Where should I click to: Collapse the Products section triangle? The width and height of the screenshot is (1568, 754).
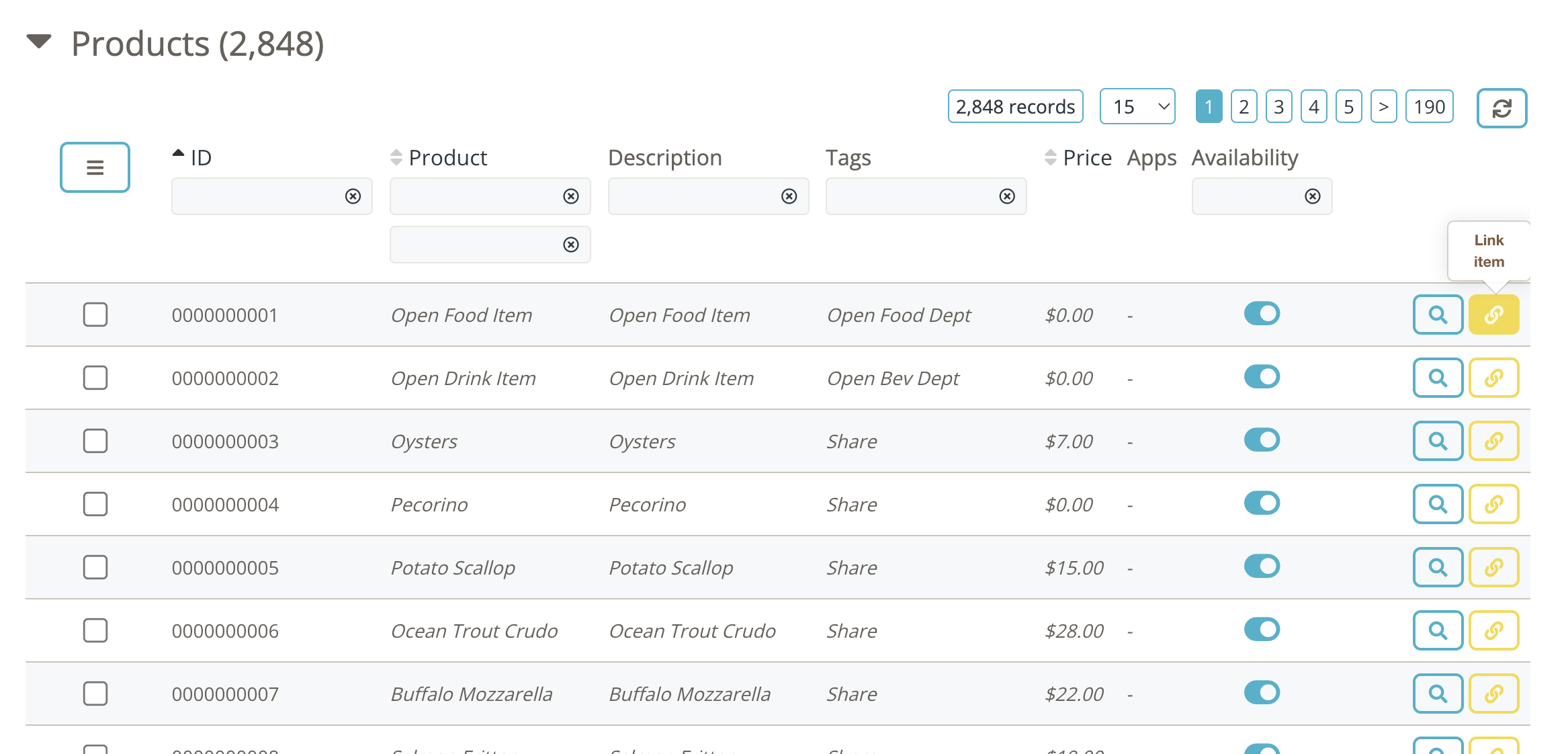(39, 42)
